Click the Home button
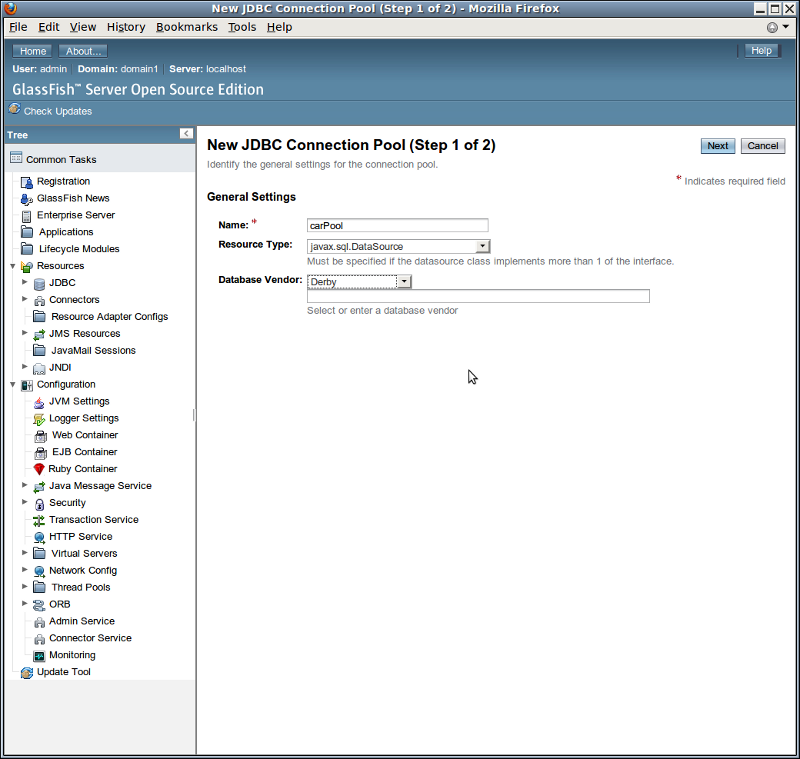 33,51
